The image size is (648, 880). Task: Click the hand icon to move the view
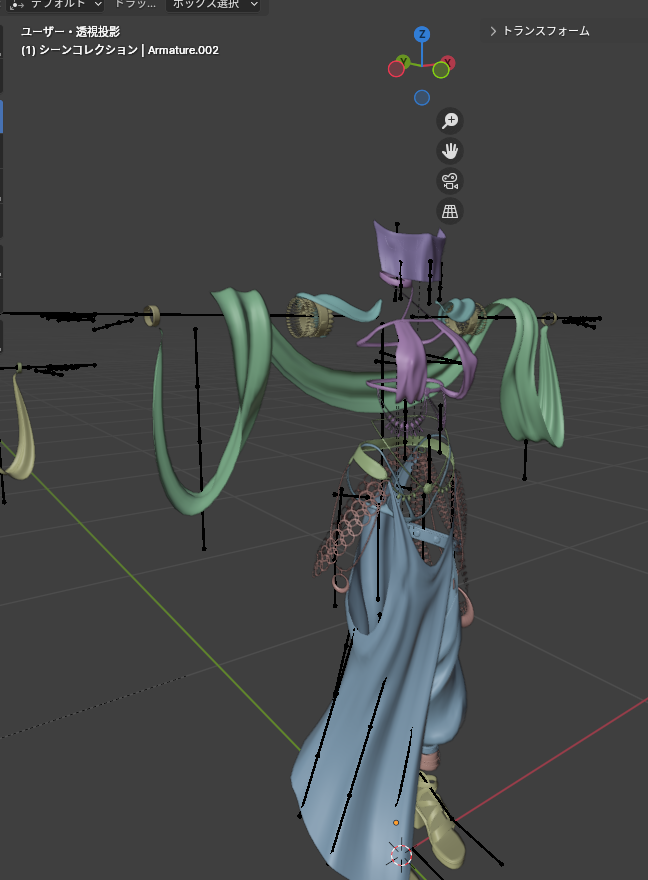(450, 151)
